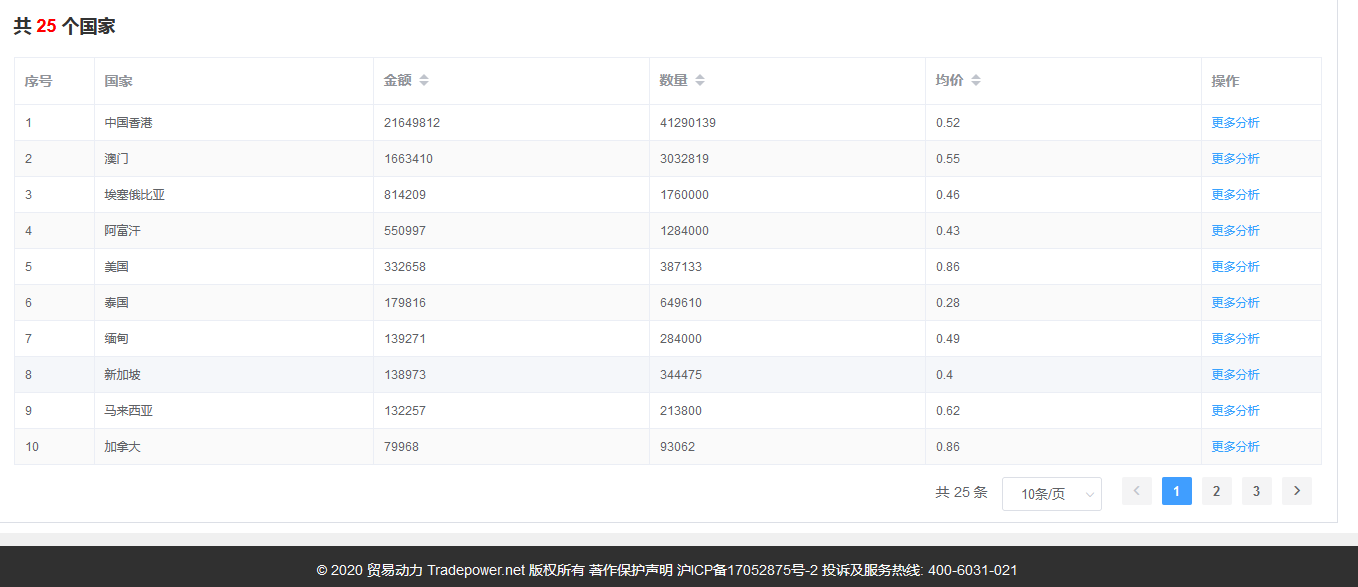Open 更多分析 for 美国

(1236, 266)
